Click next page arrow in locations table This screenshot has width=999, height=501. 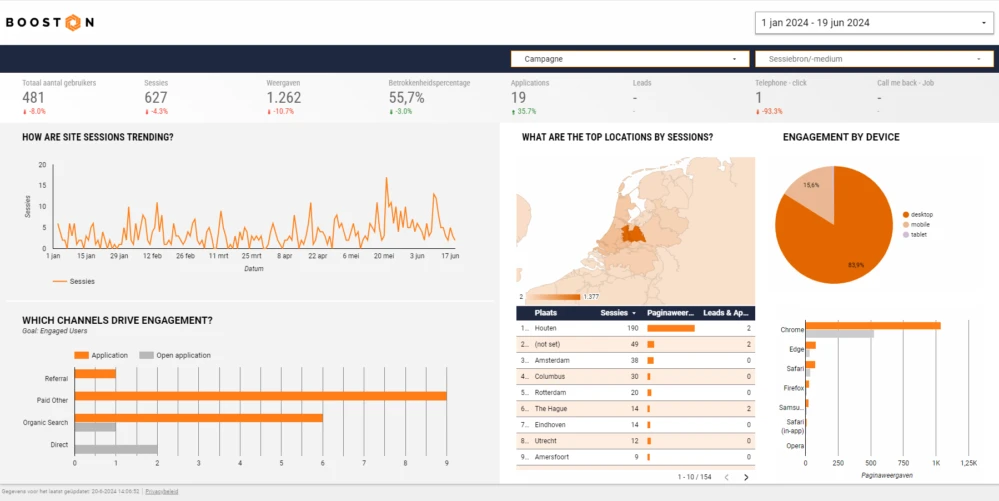pos(746,477)
